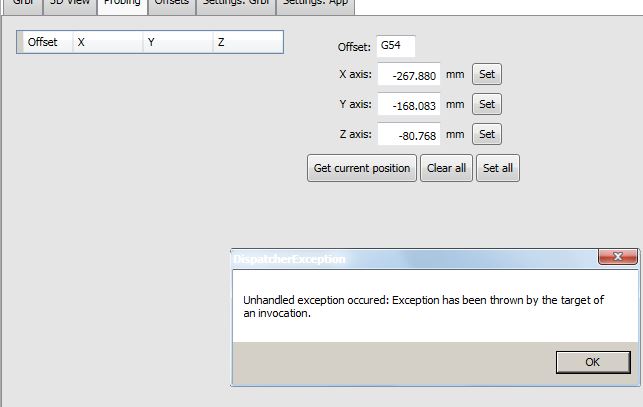Click the Z axis value field
643x407 pixels.
coord(409,135)
